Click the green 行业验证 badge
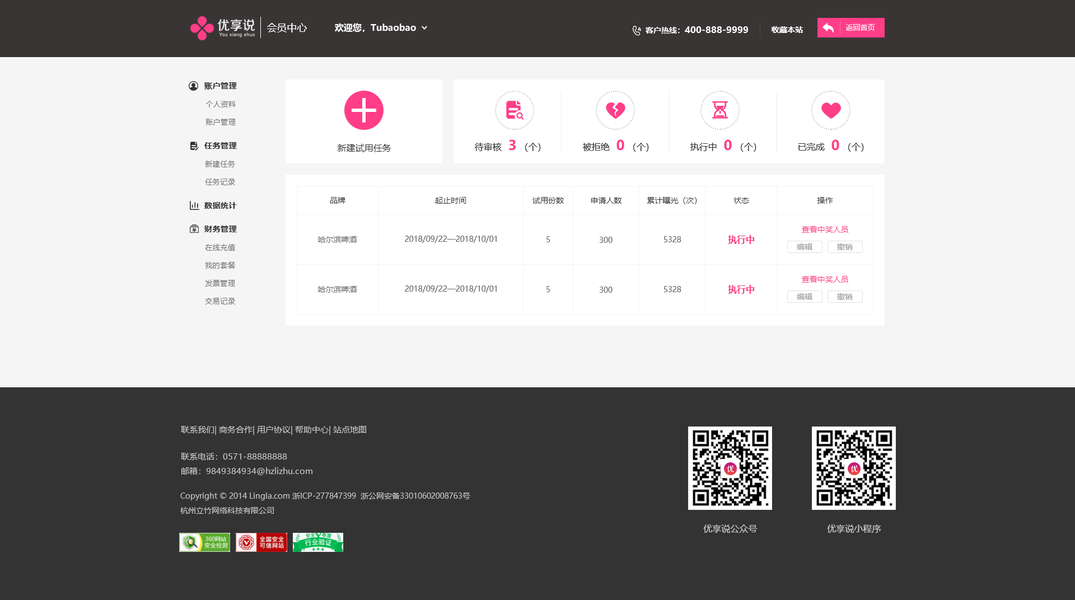The height and width of the screenshot is (600, 1075). pos(318,542)
